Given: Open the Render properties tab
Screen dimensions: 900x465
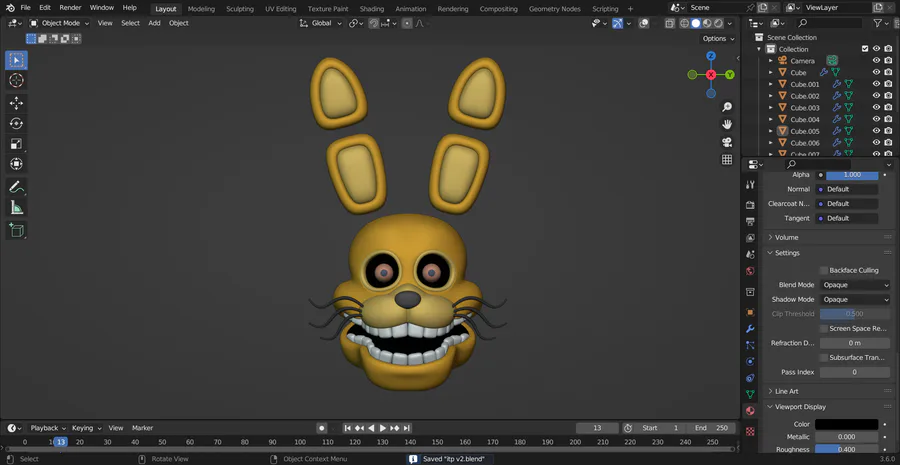Looking at the screenshot, I should (x=750, y=205).
